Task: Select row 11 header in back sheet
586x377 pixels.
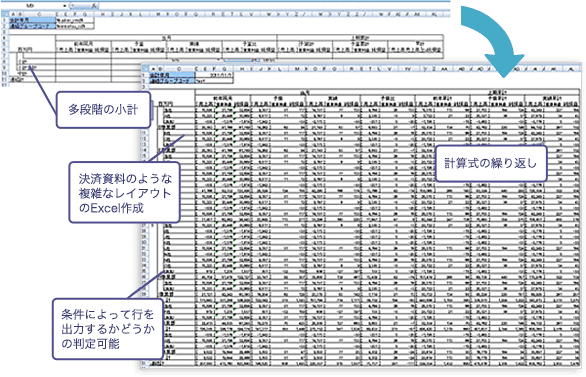Action: [4, 79]
